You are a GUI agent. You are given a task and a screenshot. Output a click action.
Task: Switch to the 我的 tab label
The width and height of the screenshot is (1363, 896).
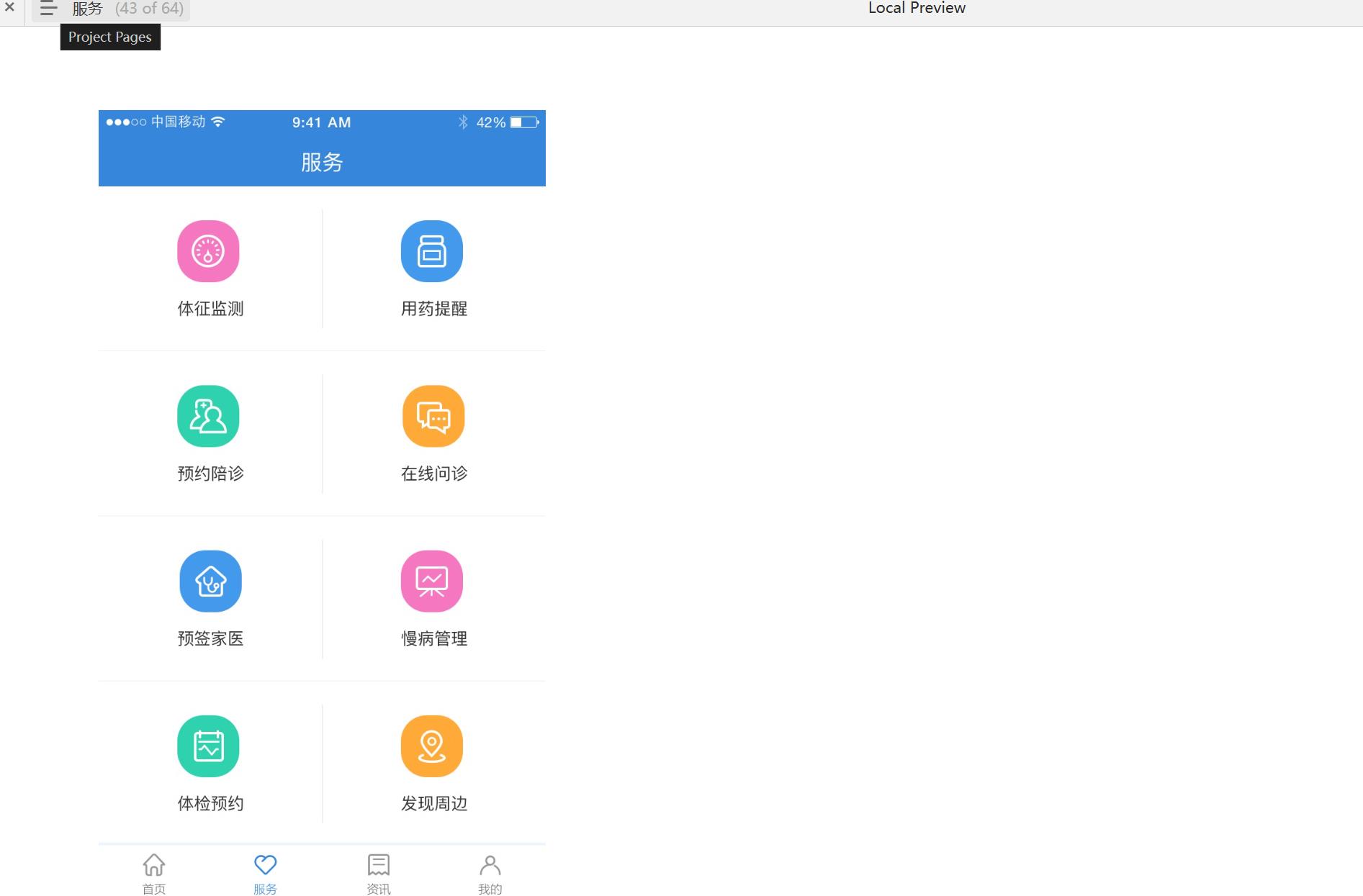[x=490, y=889]
